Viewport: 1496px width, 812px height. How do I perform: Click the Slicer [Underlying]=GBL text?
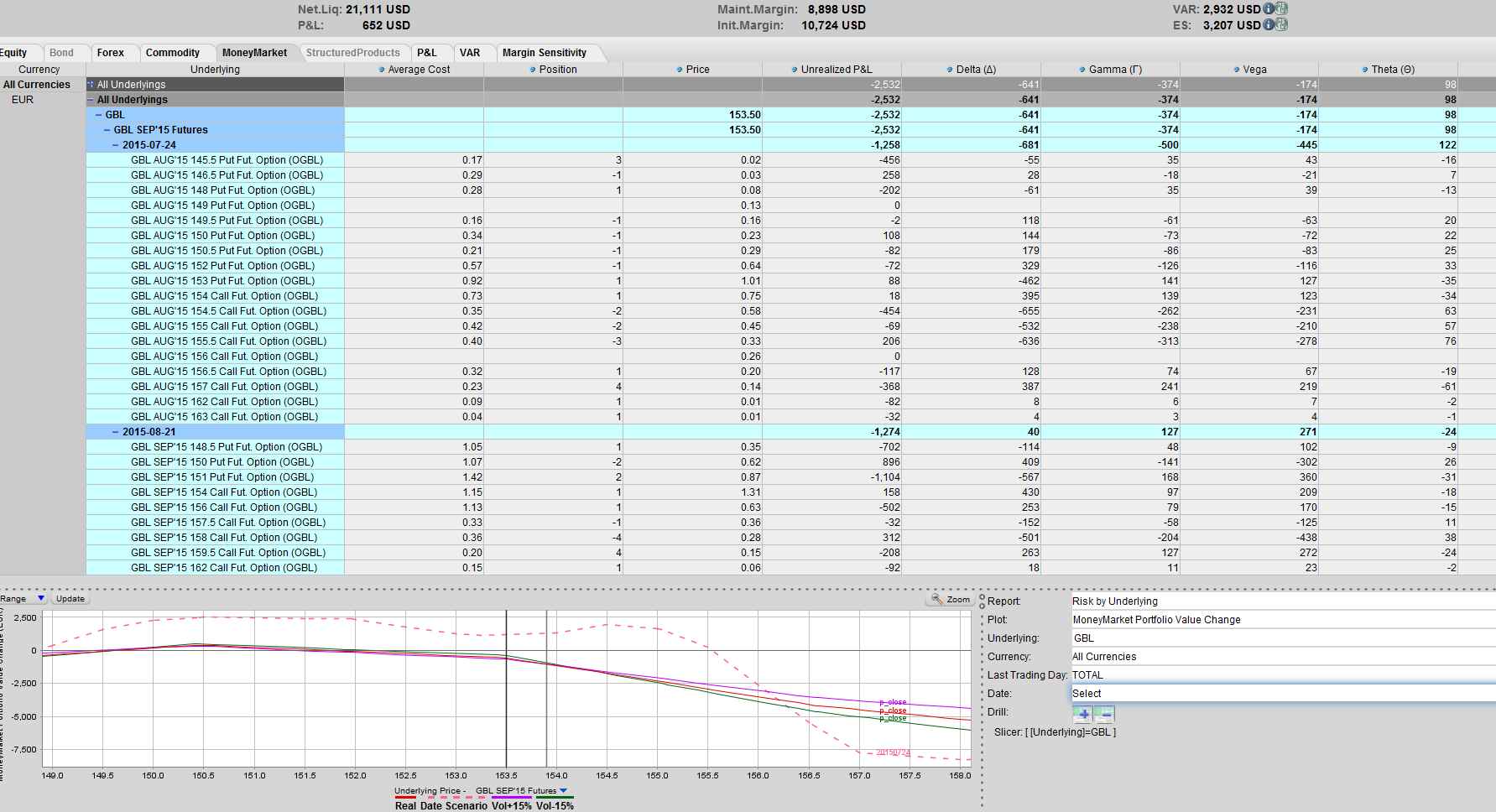[1055, 732]
